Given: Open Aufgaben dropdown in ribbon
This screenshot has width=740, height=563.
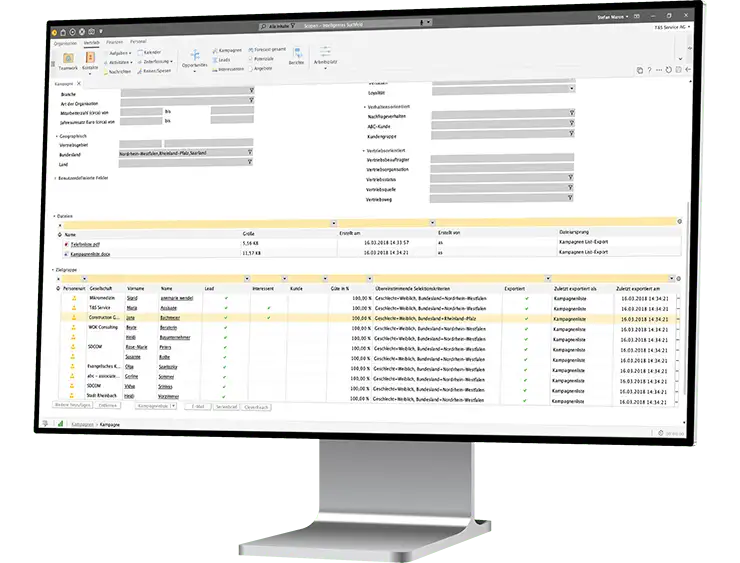Looking at the screenshot, I should (x=118, y=53).
